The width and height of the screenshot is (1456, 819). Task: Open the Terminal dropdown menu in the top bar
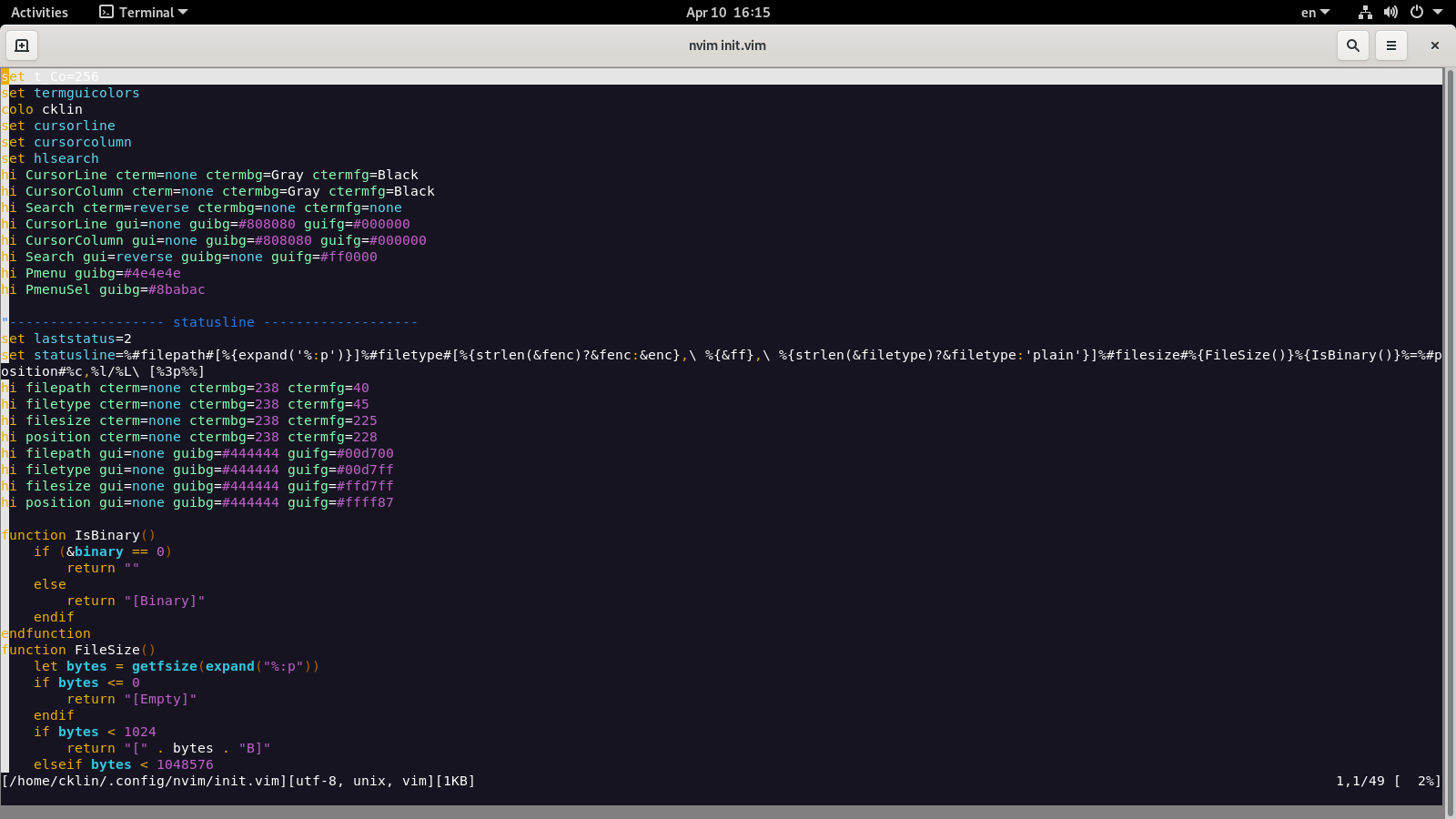click(x=150, y=12)
